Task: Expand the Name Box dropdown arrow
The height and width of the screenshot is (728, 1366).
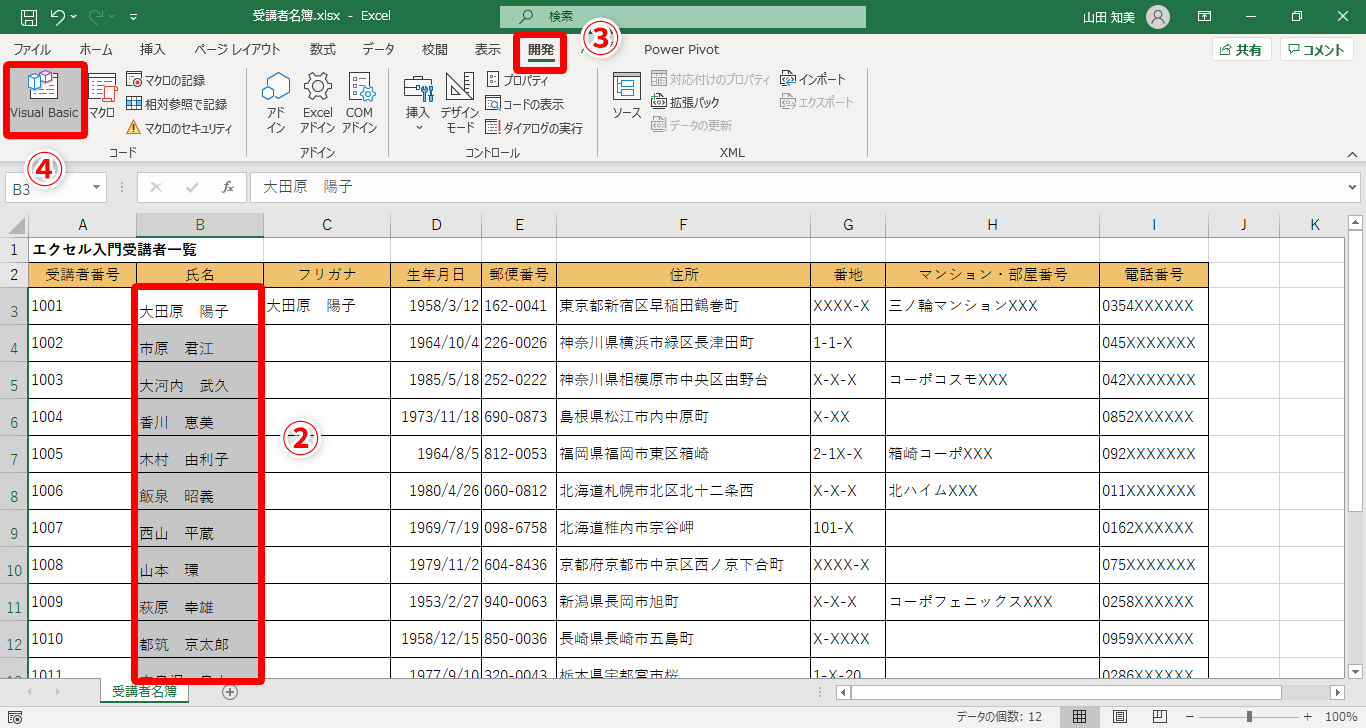Action: click(97, 187)
